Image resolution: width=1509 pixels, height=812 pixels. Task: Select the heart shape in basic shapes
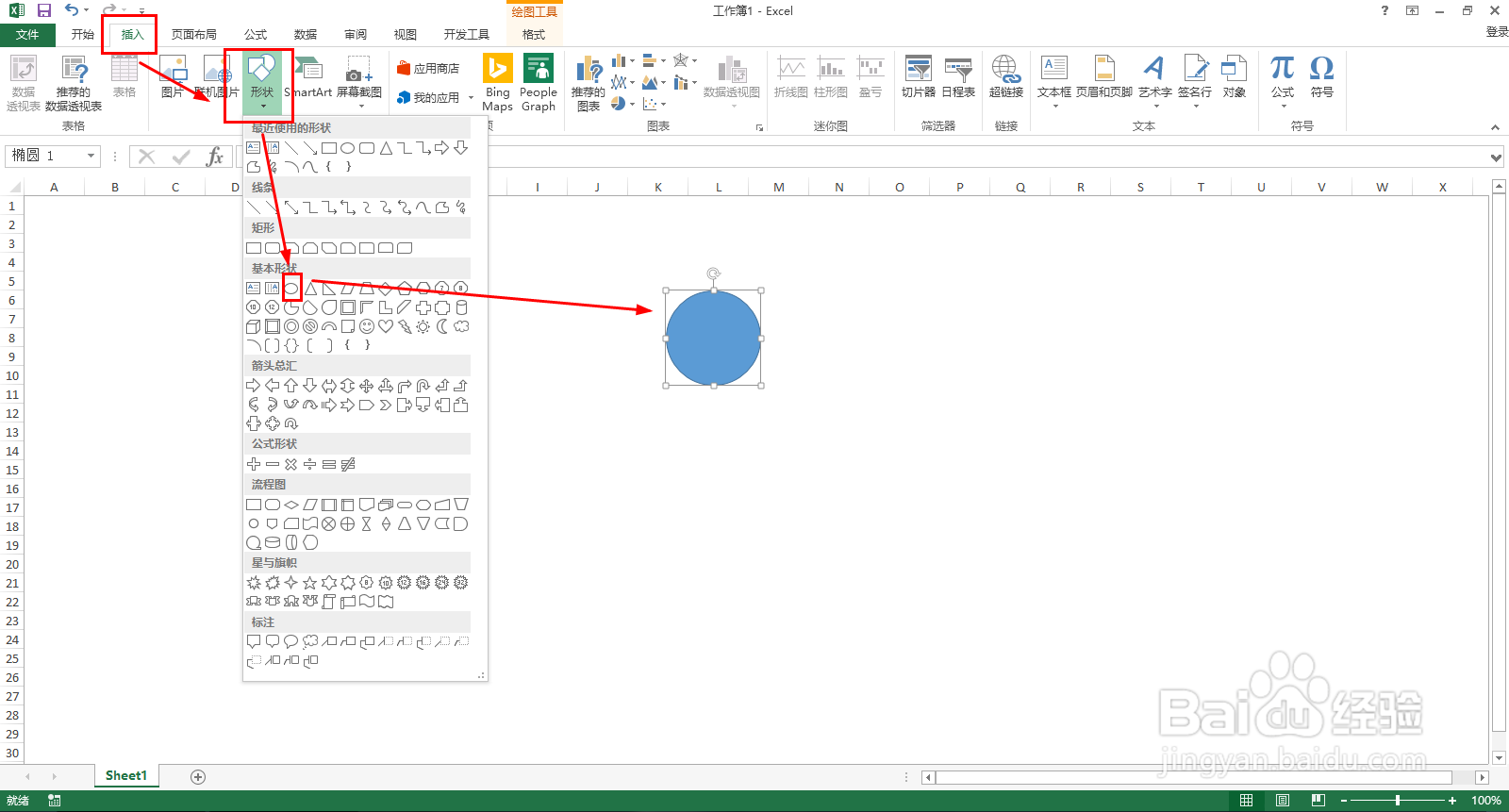pos(386,326)
